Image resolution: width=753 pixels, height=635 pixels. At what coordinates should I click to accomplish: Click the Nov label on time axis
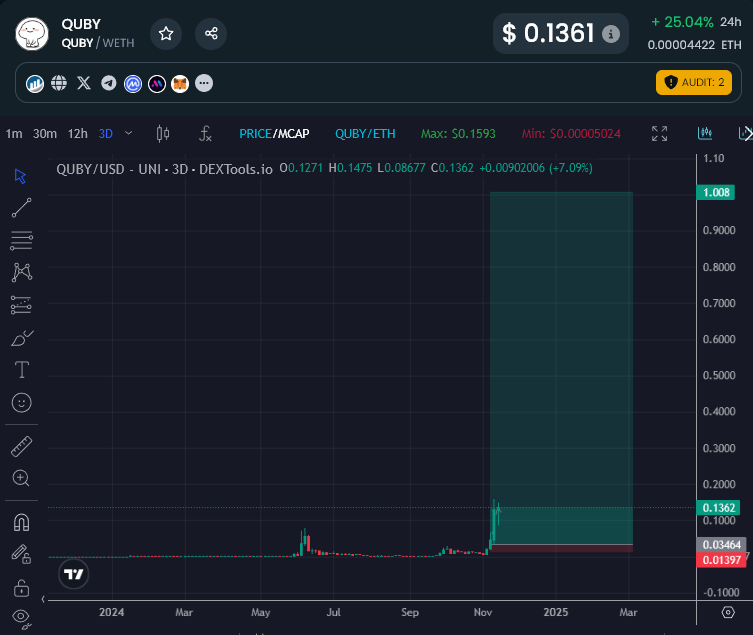pos(483,612)
